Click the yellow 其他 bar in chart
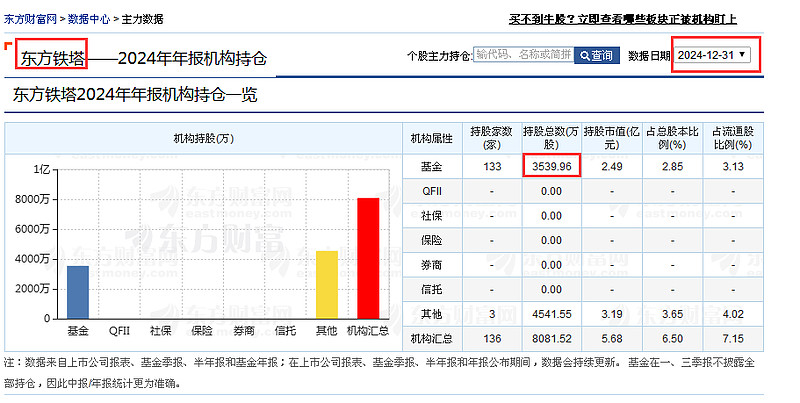This screenshot has height=403, width=800. click(x=327, y=285)
